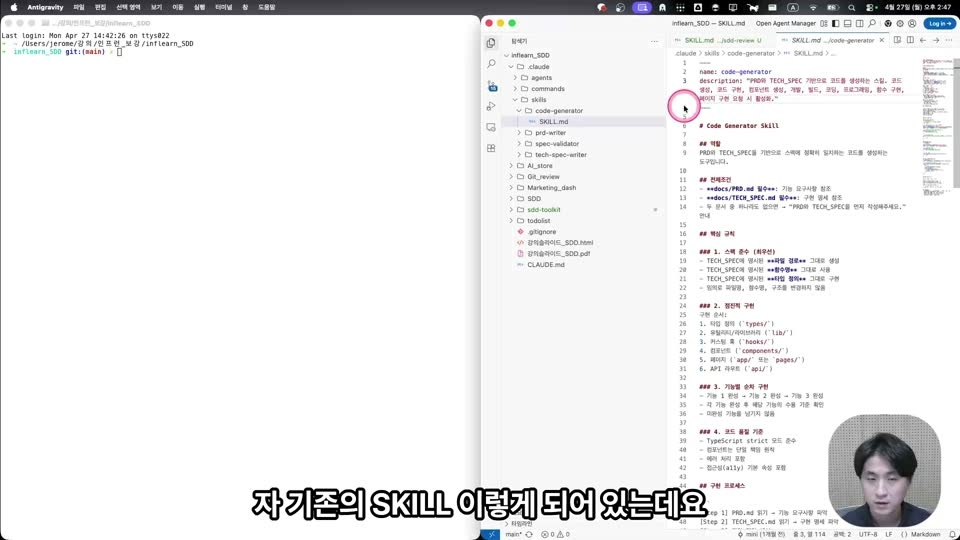Expand the todolist folder
Image resolution: width=960 pixels, height=540 pixels.
click(511, 220)
